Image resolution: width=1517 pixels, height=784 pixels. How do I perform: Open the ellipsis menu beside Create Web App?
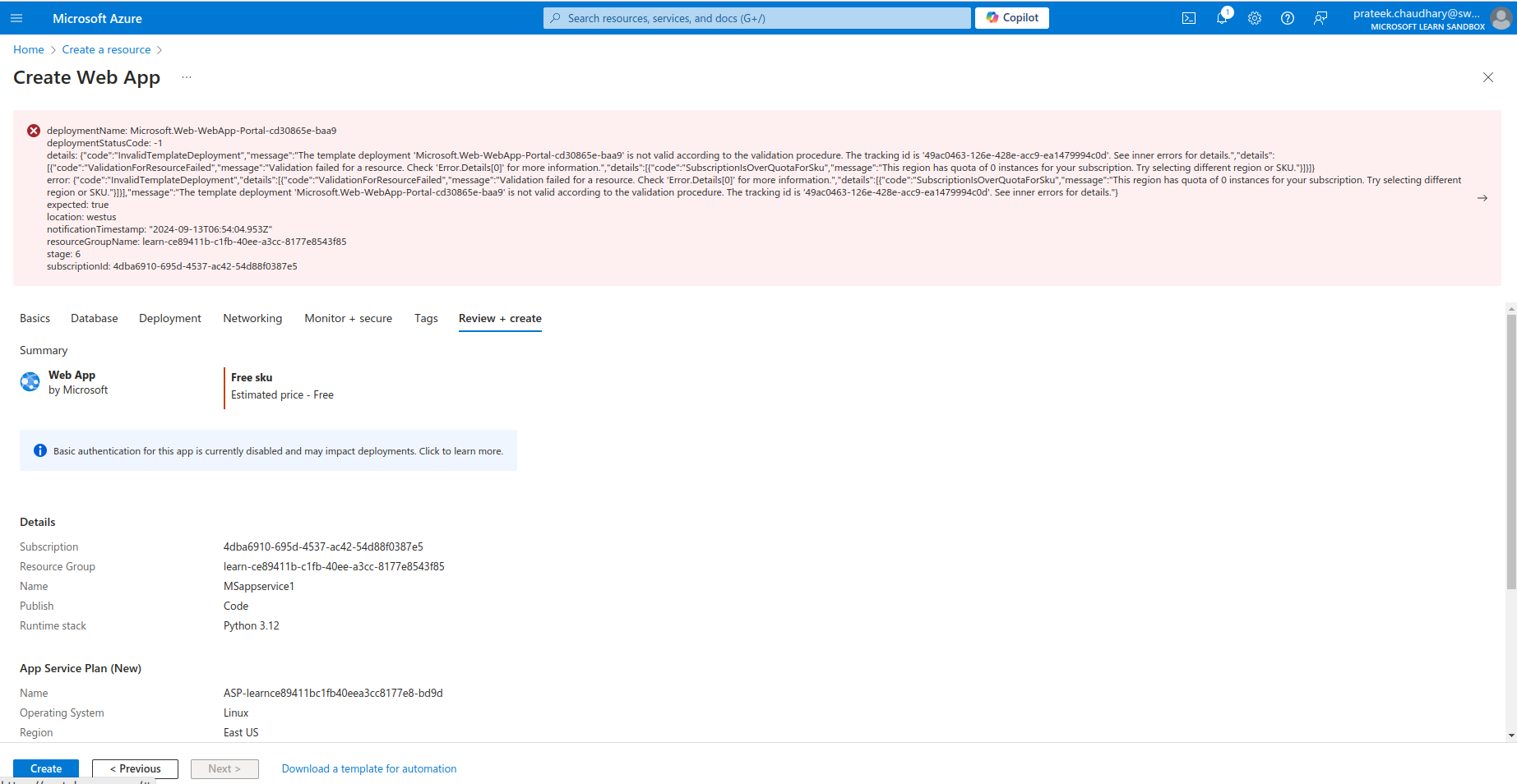point(187,77)
